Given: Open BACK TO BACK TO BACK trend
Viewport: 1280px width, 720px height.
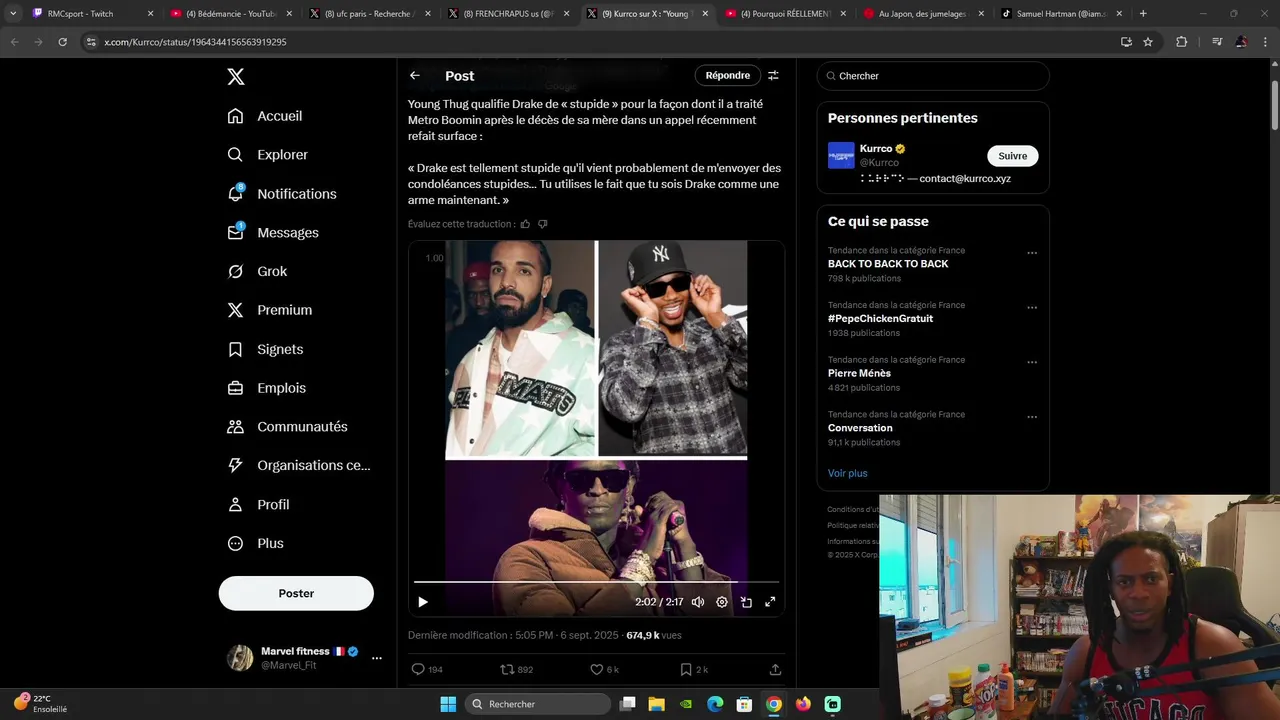Looking at the screenshot, I should pos(888,264).
